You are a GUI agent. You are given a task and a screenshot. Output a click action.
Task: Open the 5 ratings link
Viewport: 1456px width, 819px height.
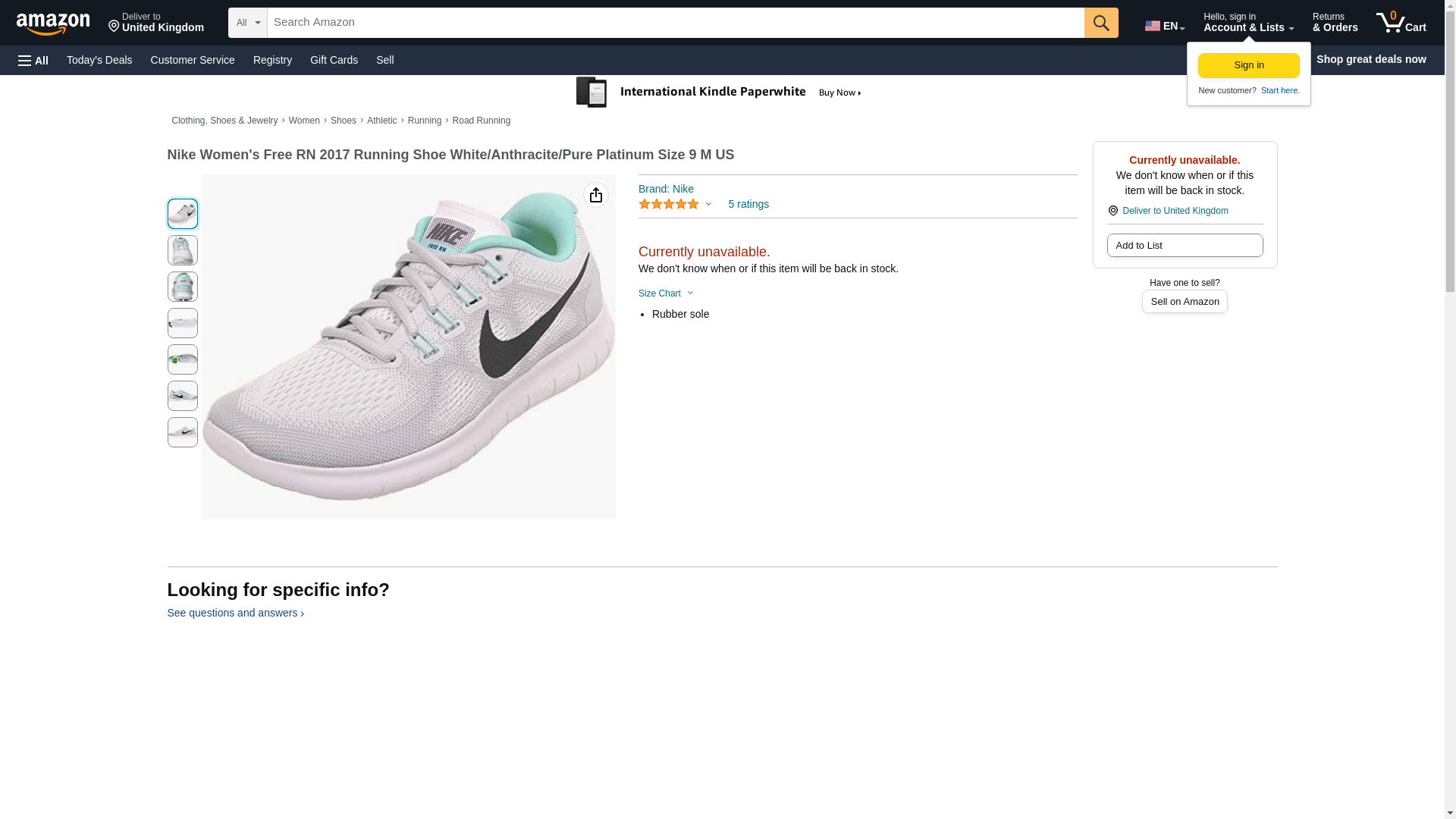click(748, 204)
